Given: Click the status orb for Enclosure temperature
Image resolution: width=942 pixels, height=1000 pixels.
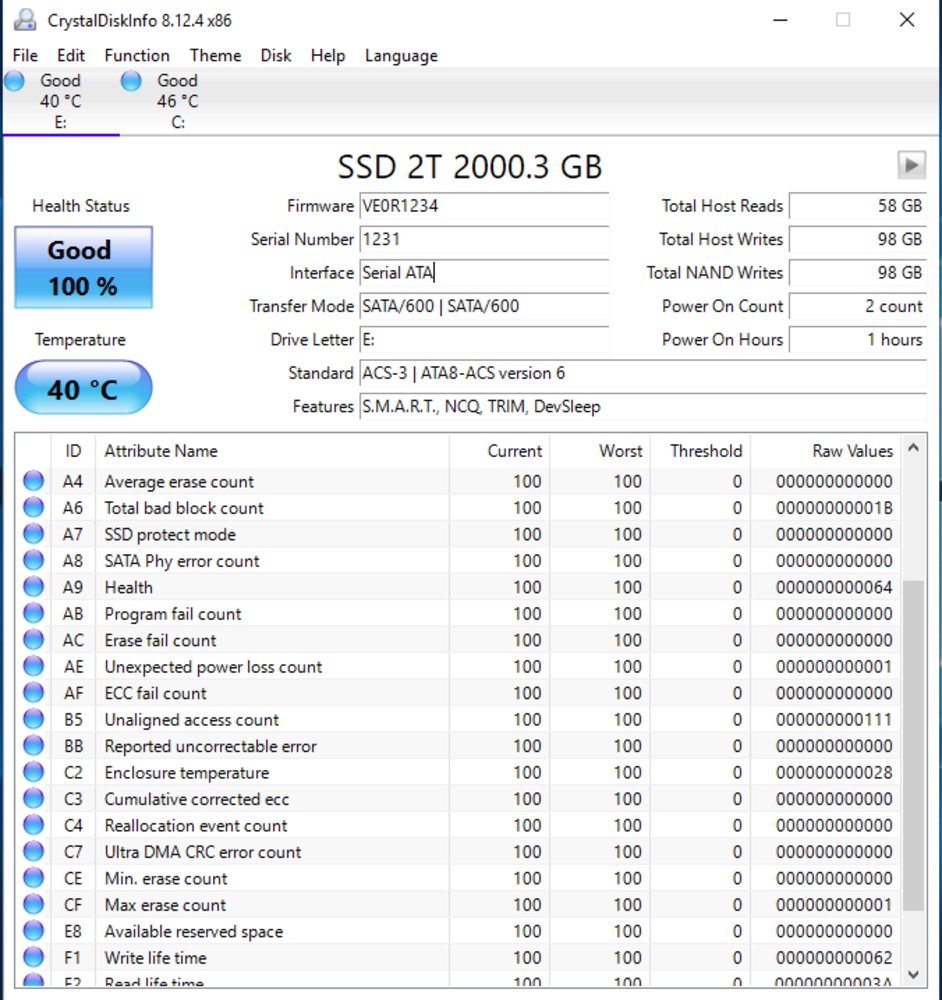Looking at the screenshot, I should click(33, 772).
